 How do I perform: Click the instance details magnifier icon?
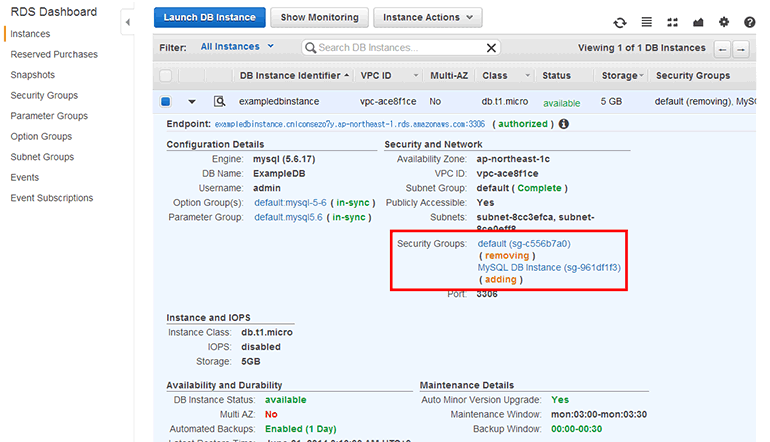click(x=219, y=101)
